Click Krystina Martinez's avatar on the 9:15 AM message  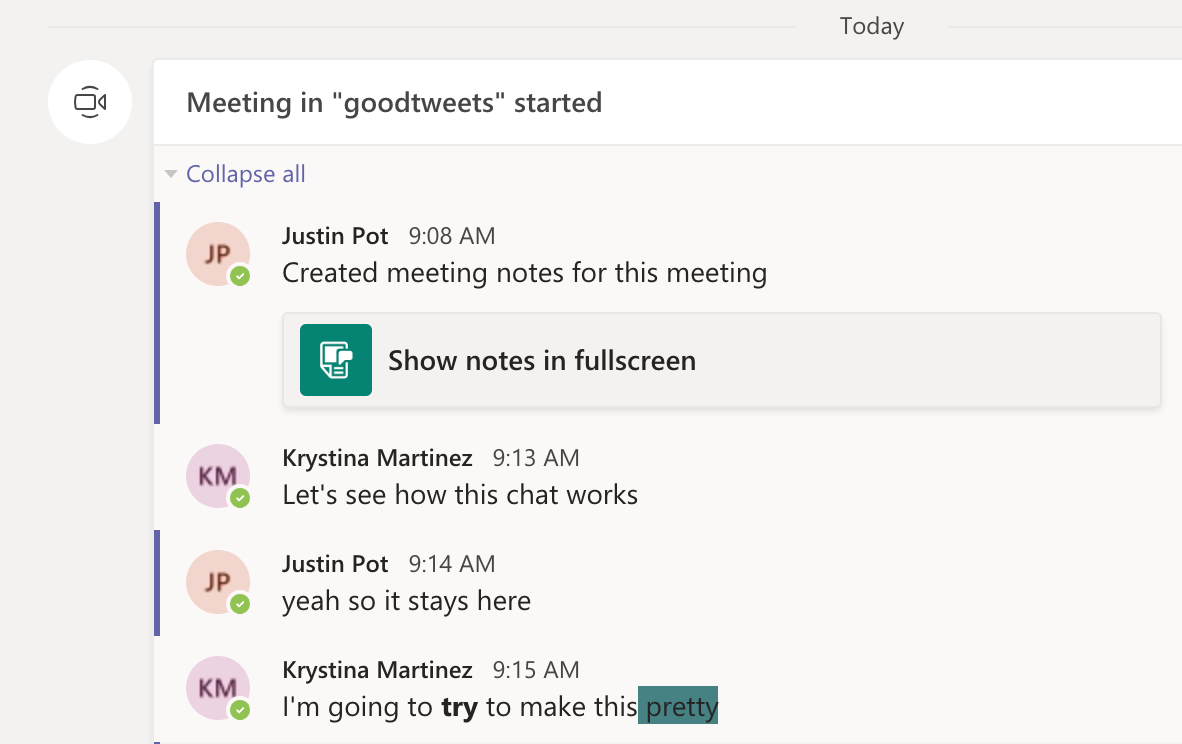217,687
